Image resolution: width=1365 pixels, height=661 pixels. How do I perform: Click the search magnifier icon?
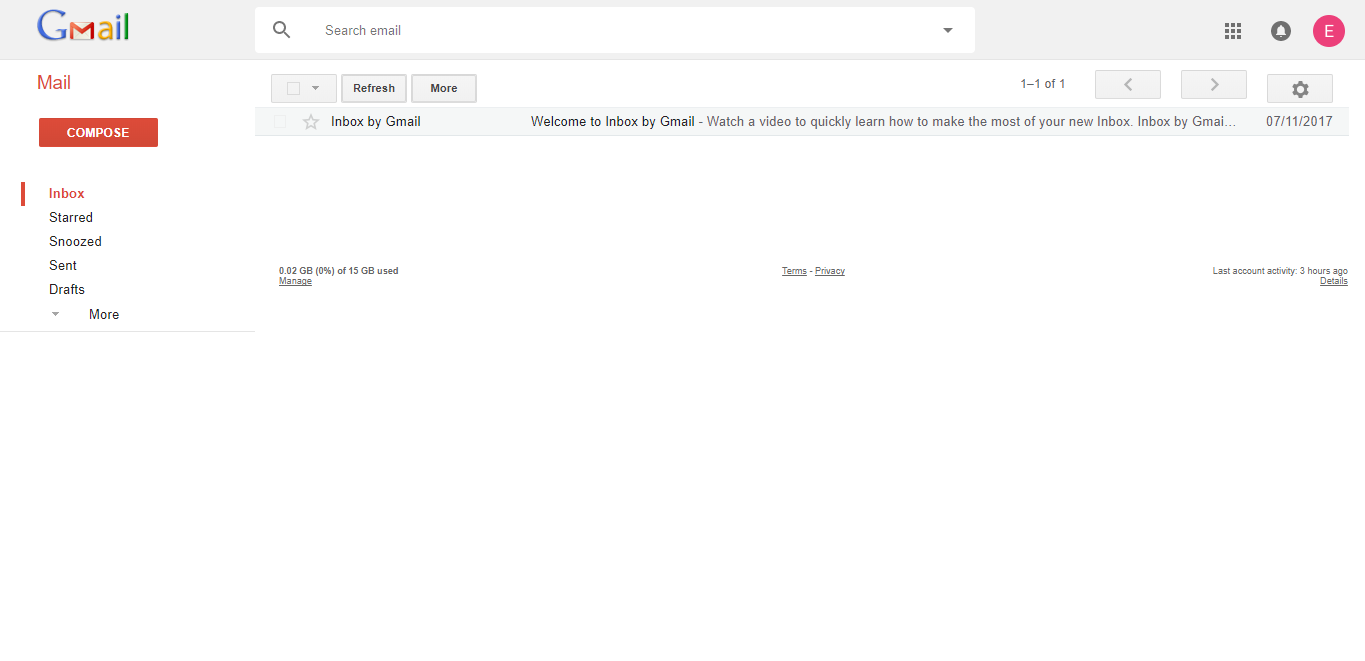tap(282, 30)
